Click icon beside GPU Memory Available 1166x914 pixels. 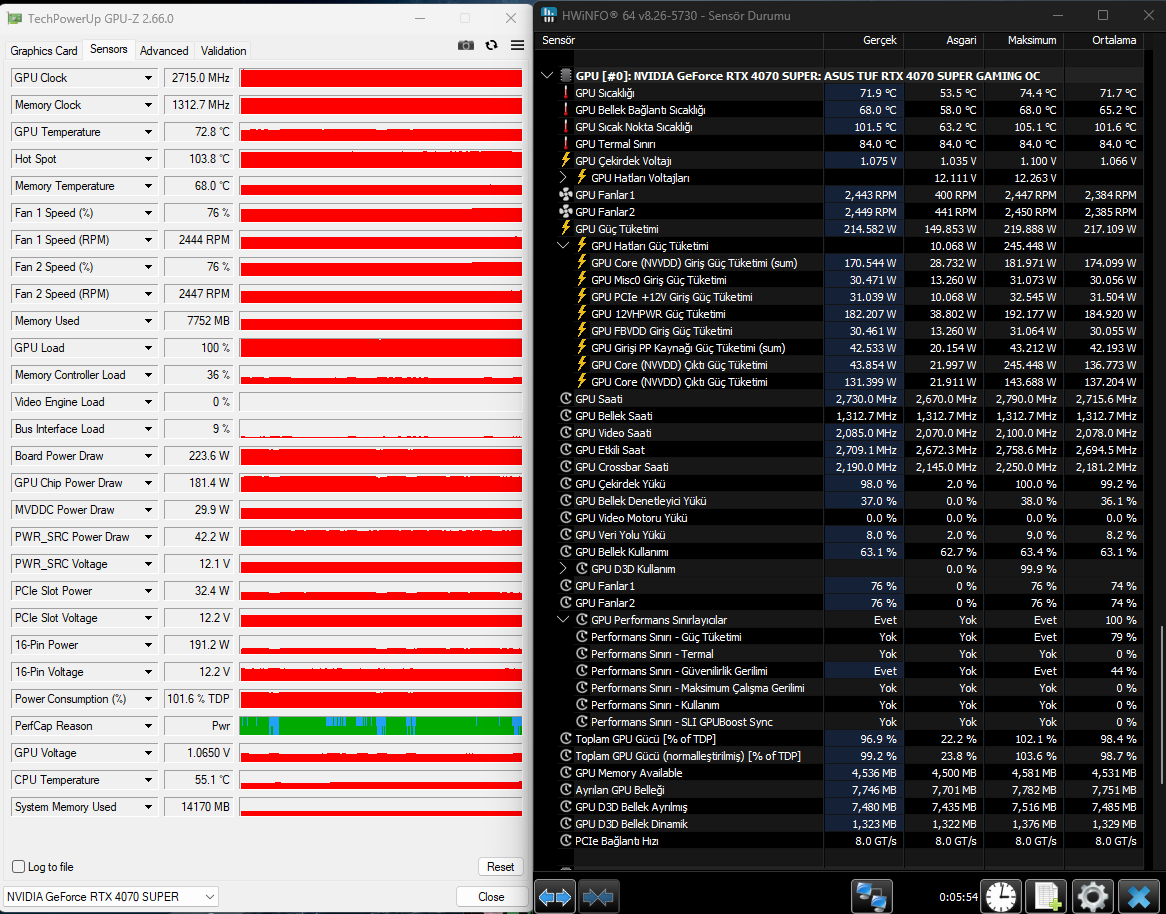point(566,773)
